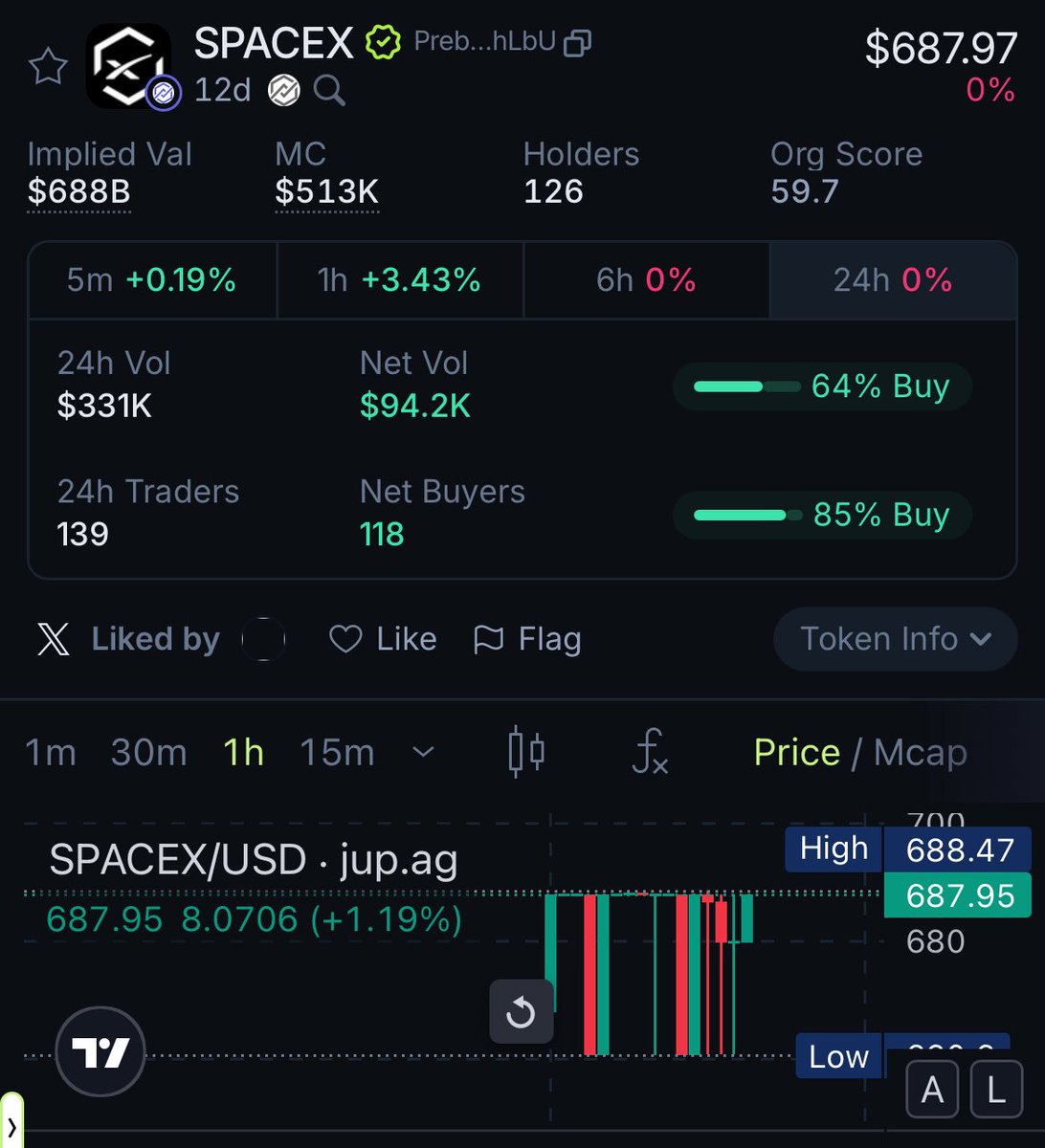Copy the Preb...hLbU contract address
The image size is (1045, 1148).
578,43
